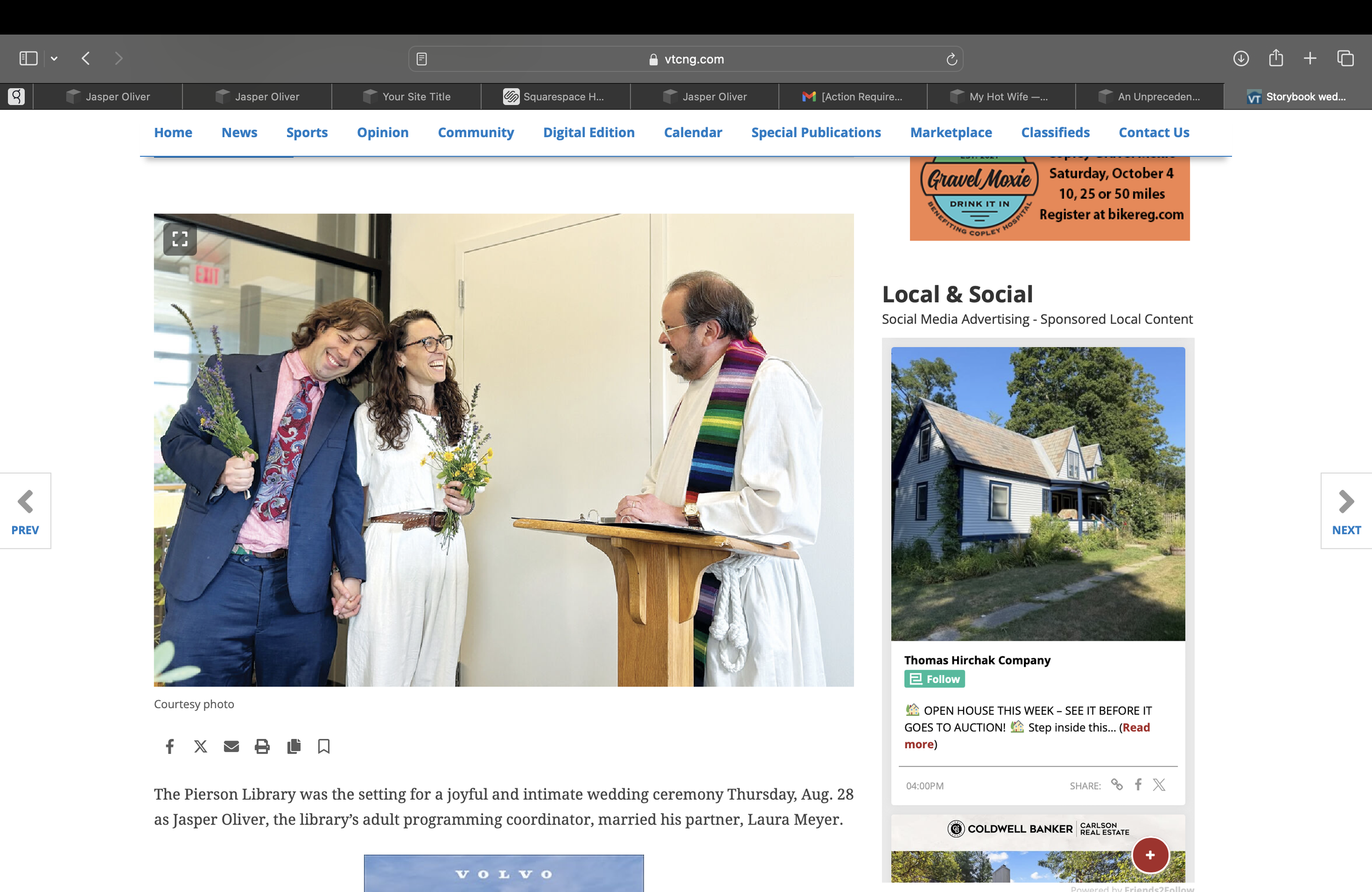
Task: Follow Thomas Hirchak Company
Action: coord(934,679)
